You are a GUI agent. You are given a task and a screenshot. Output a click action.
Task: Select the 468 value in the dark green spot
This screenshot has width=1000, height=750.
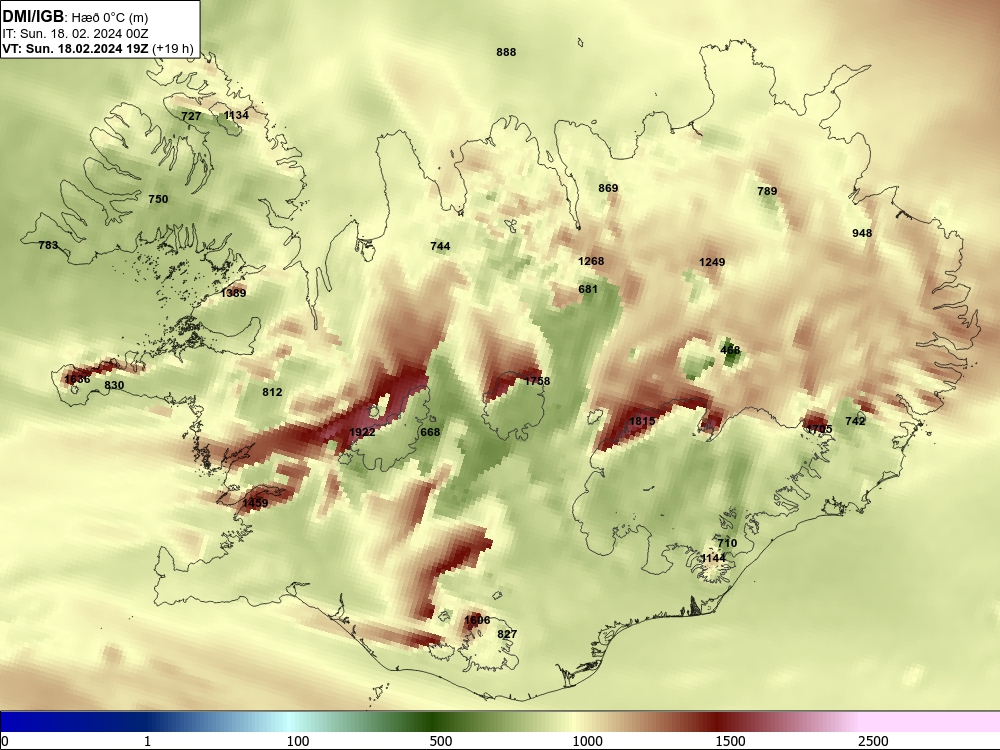click(x=730, y=350)
